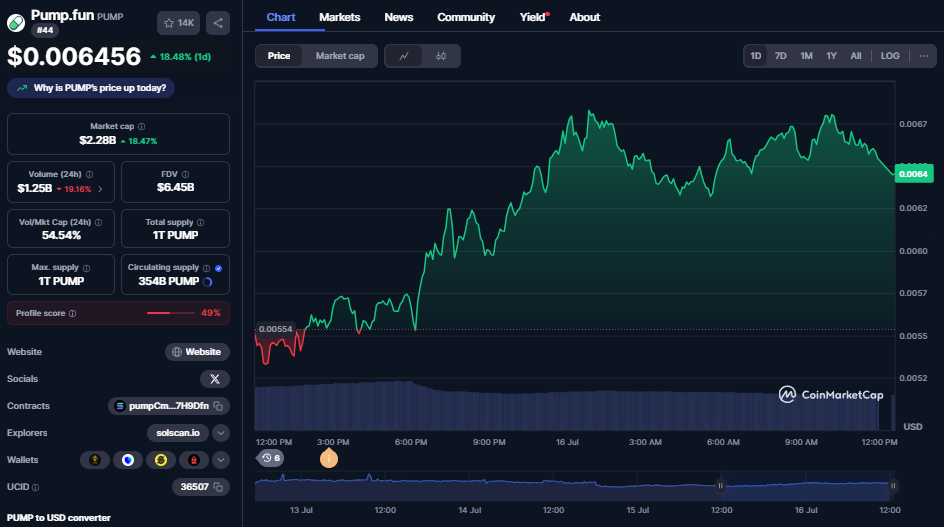Switch chart to line view icon
The image size is (944, 527).
tap(404, 56)
